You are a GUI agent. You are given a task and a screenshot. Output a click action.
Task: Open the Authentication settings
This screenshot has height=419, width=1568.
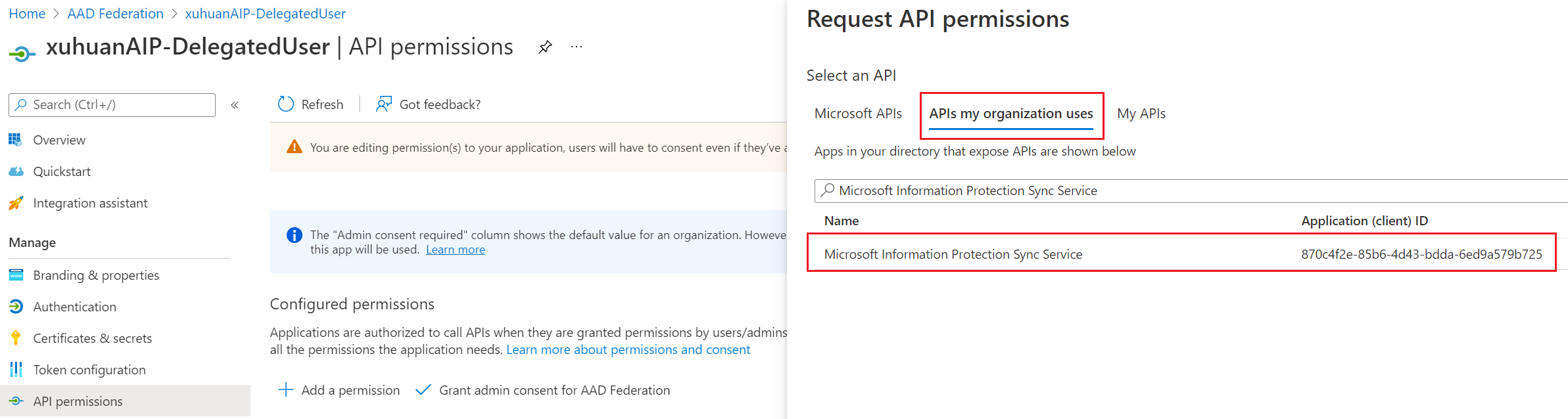click(74, 307)
